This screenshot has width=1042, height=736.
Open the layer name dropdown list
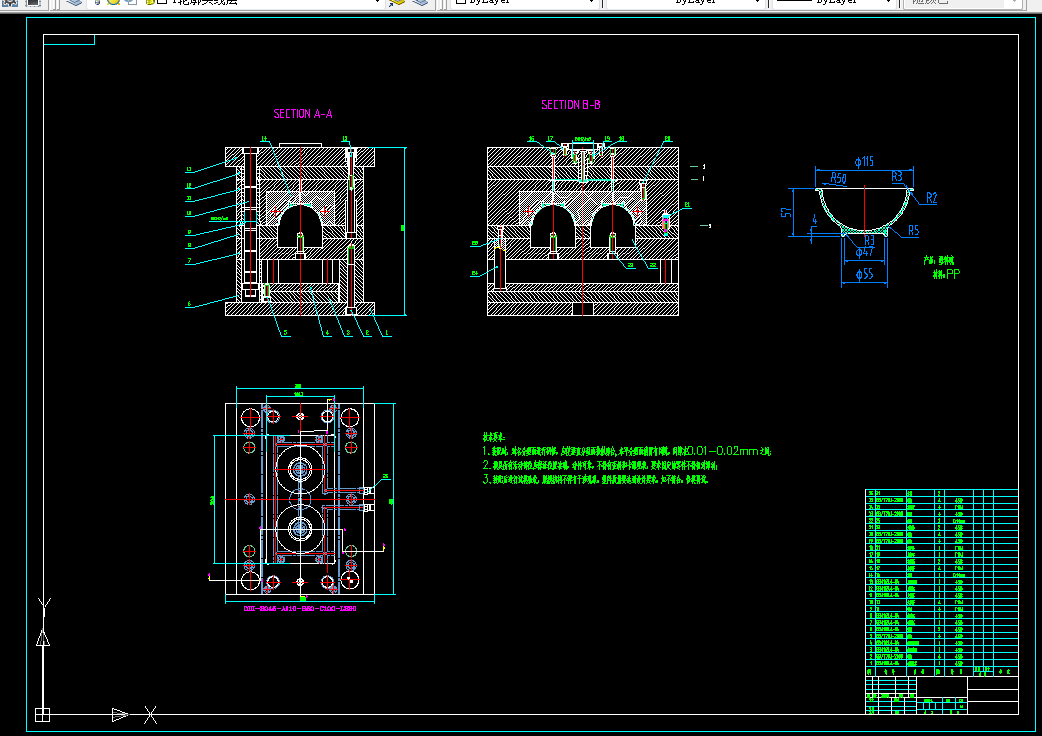coord(377,2)
